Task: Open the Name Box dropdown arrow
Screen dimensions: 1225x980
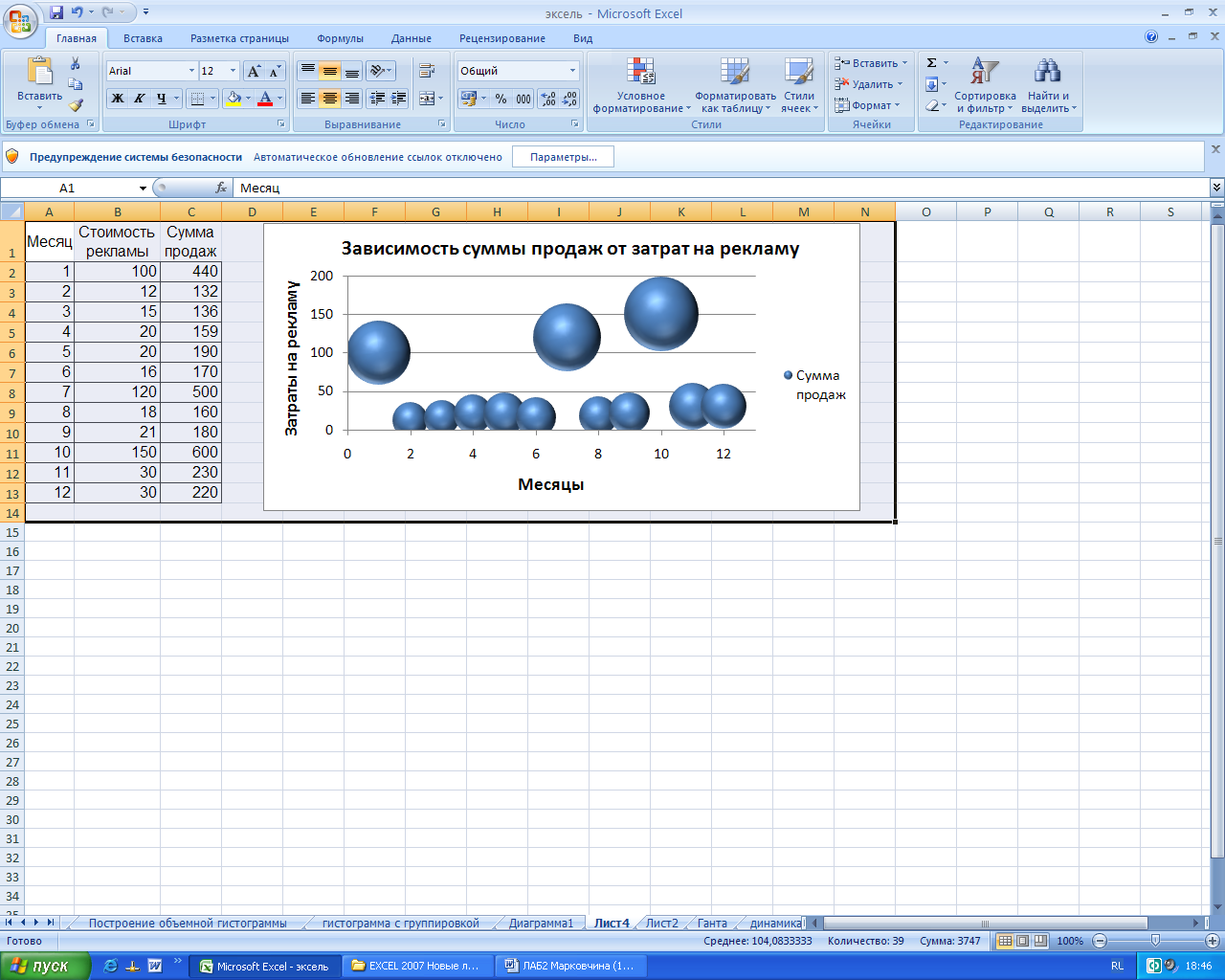Action: [x=143, y=189]
